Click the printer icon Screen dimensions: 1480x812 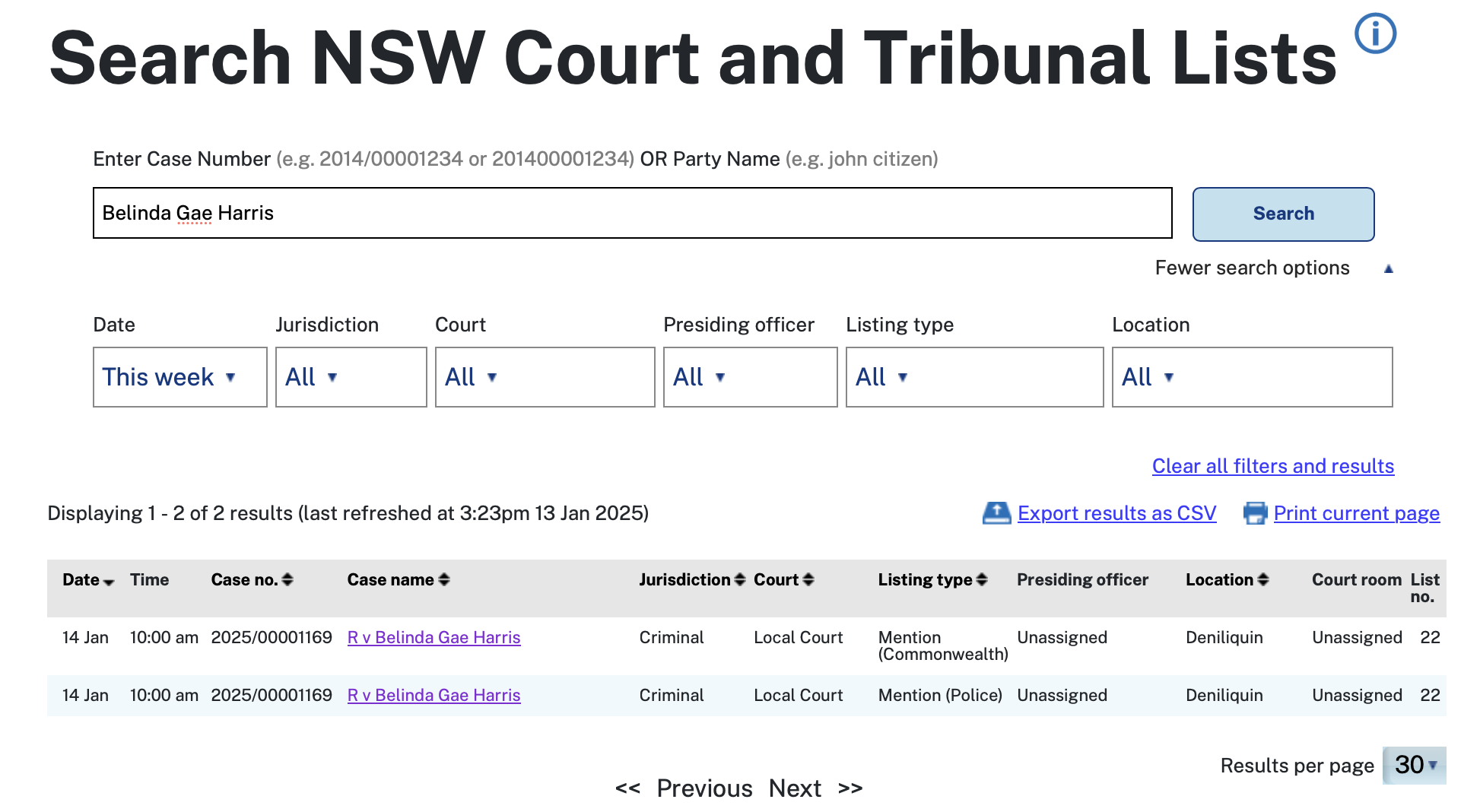click(x=1255, y=513)
